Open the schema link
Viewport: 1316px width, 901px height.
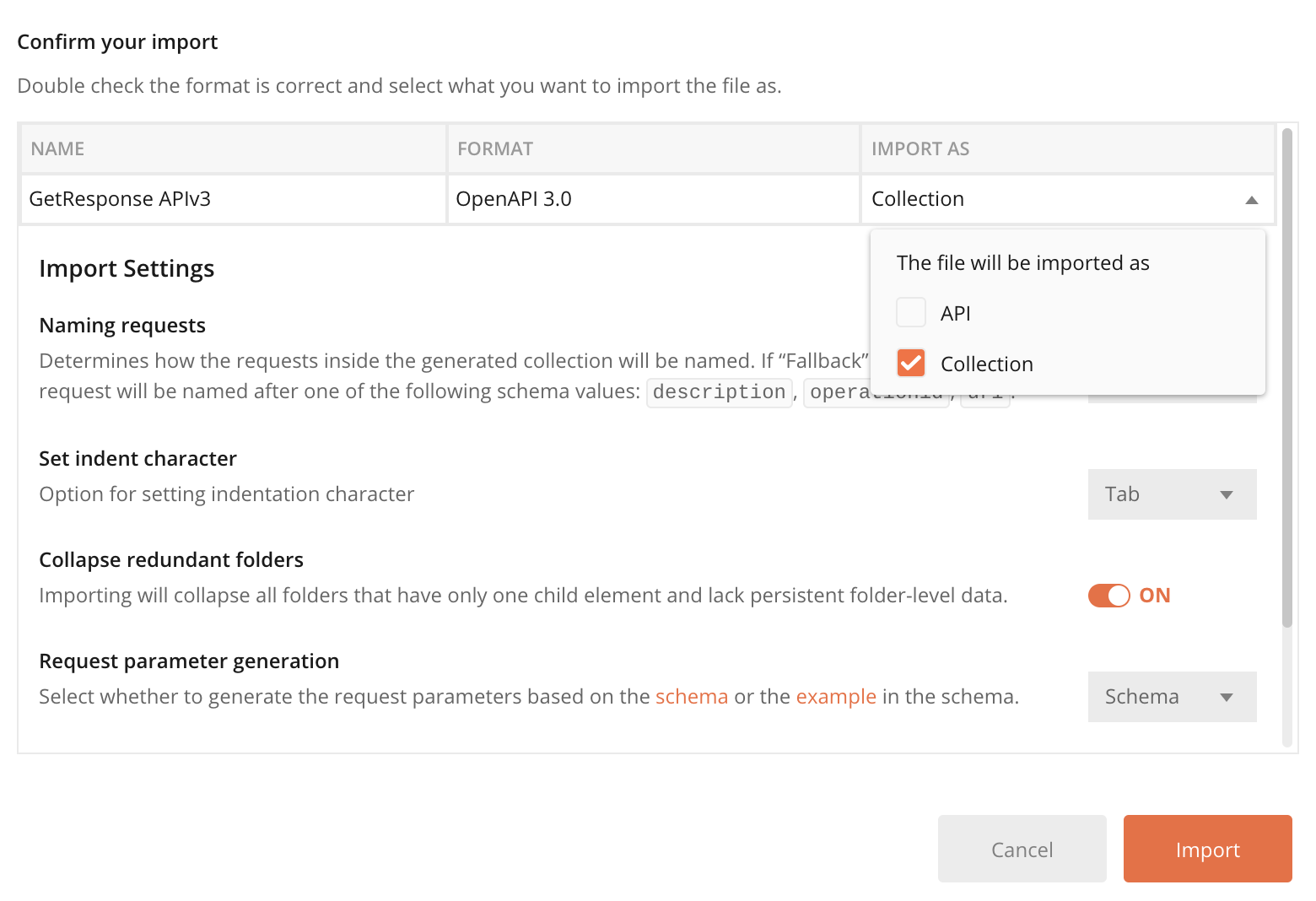click(692, 696)
